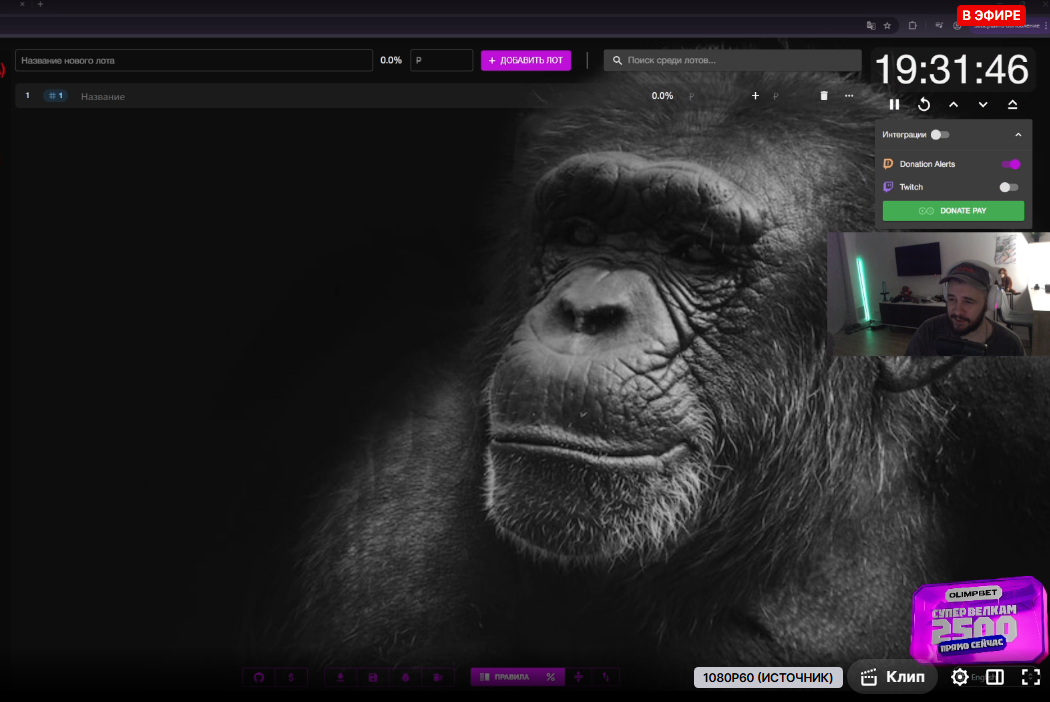Click the dollar sign icon in bottom toolbar
Viewport: 1050px width, 702px height.
(291, 677)
